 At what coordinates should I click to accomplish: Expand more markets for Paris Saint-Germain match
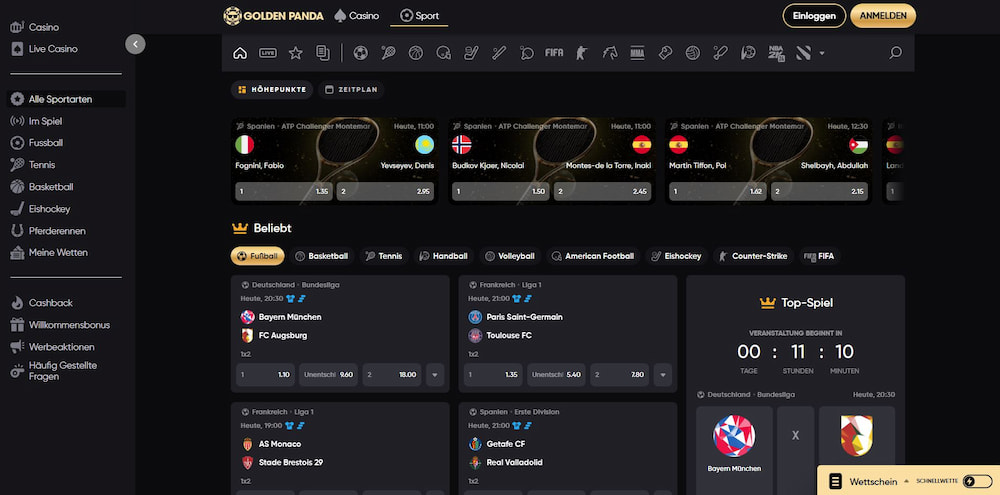[662, 374]
